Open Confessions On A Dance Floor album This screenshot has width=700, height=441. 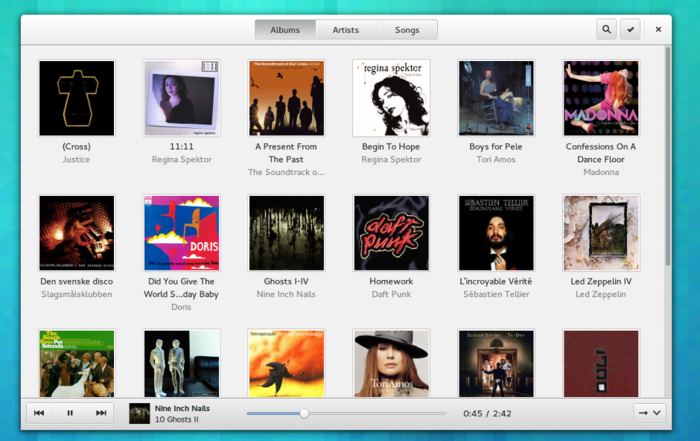(601, 98)
